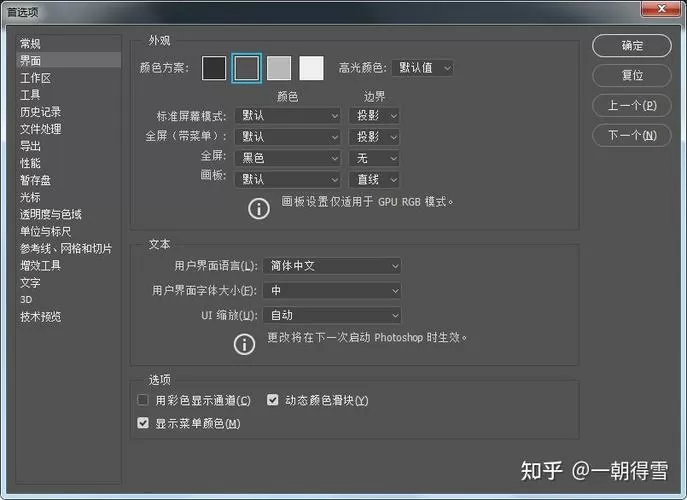The image size is (687, 500).
Task: Open the 高光颜色 dropdown
Action: click(422, 68)
